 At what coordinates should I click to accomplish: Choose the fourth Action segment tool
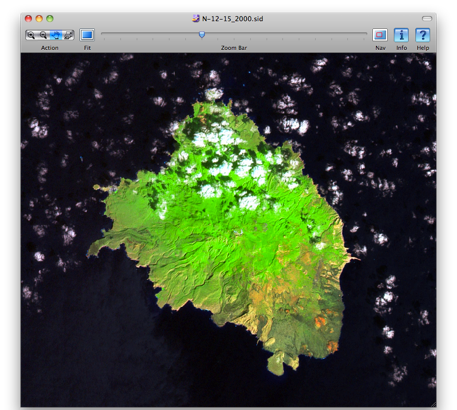coord(68,35)
